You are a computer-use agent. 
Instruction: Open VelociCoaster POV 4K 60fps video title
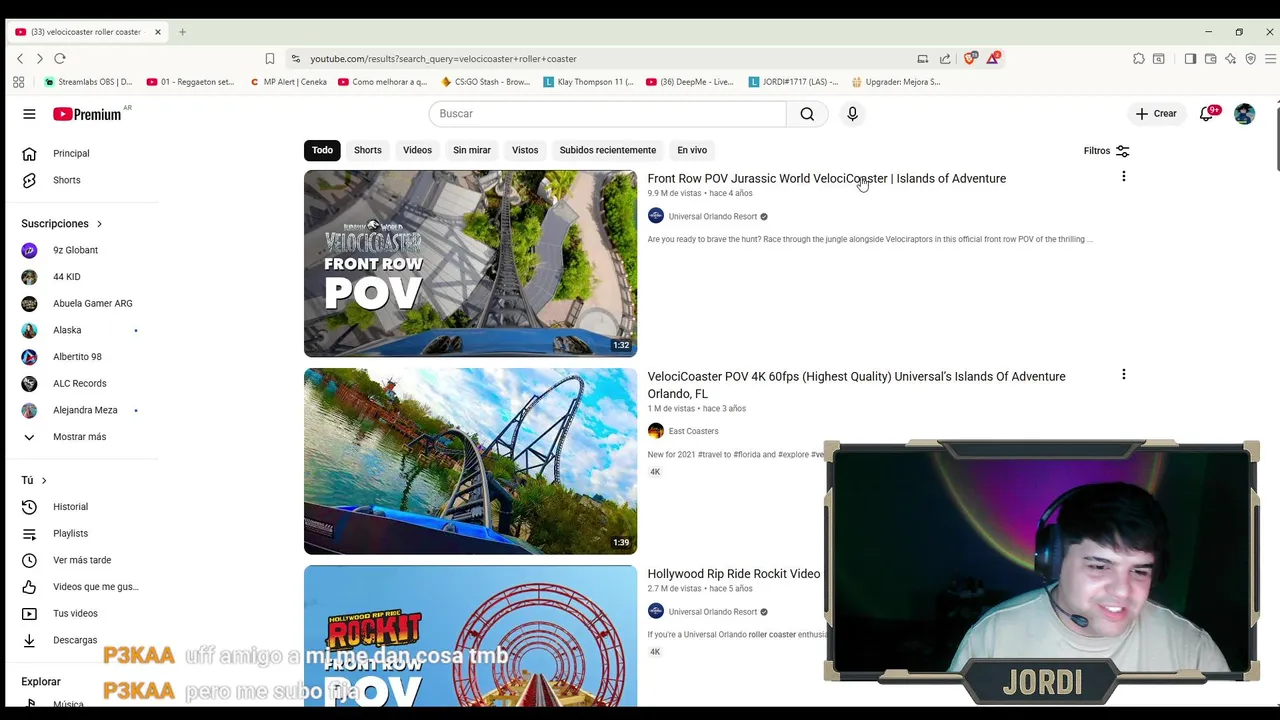tap(856, 385)
